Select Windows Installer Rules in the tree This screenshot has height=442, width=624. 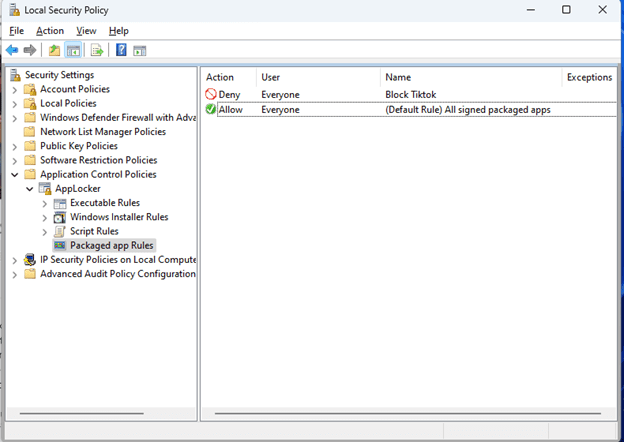[x=118, y=217]
